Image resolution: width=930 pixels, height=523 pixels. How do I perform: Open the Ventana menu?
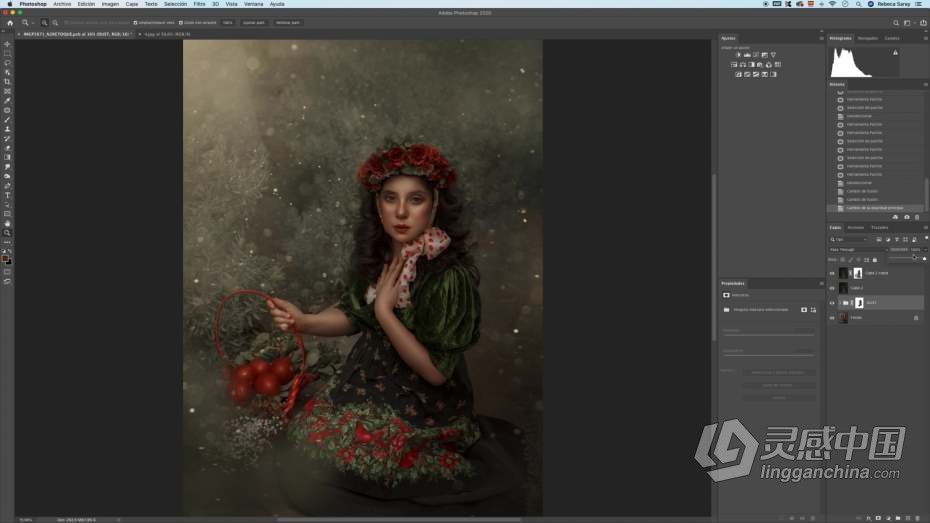click(253, 4)
